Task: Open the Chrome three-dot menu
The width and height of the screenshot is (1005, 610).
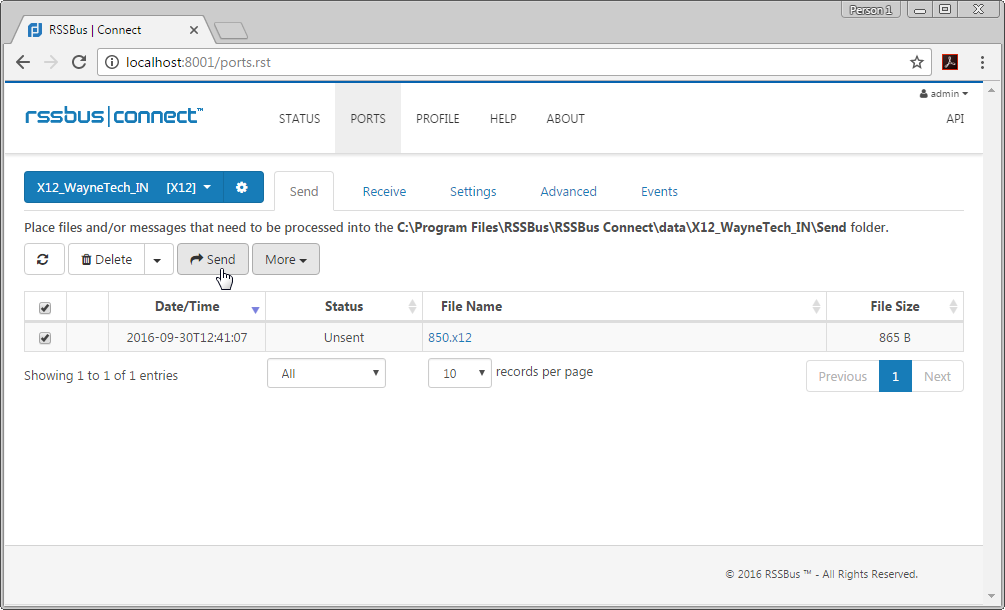Action: tap(982, 62)
